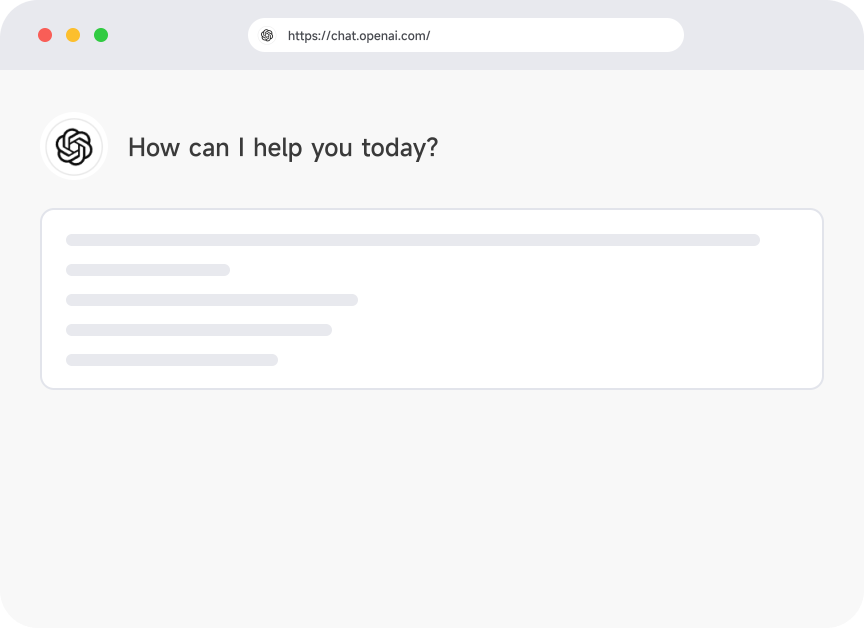Close the window with red button

click(45, 35)
